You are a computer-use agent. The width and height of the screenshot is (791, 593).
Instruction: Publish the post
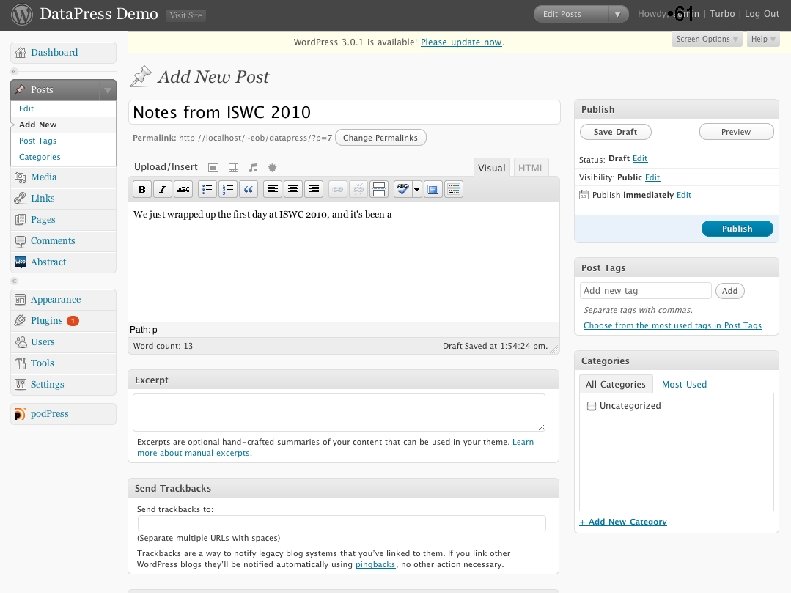click(x=737, y=229)
